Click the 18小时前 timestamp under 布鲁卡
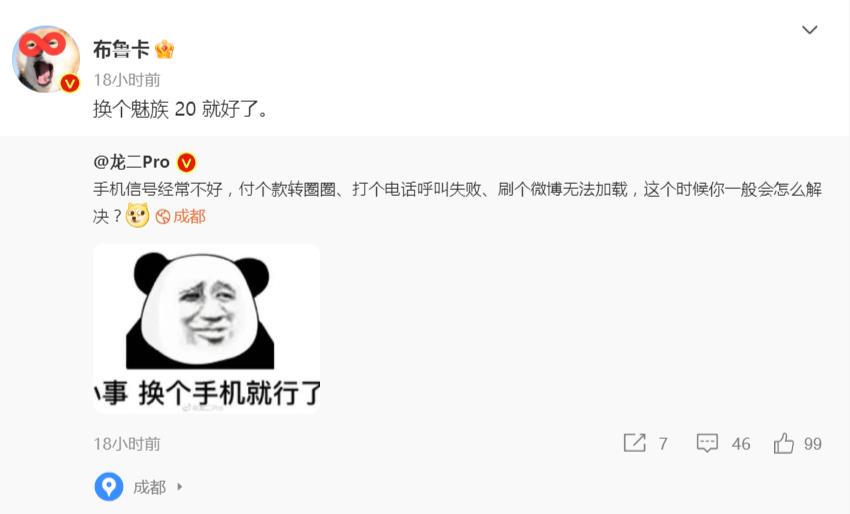Image resolution: width=850 pixels, height=514 pixels. [x=127, y=80]
